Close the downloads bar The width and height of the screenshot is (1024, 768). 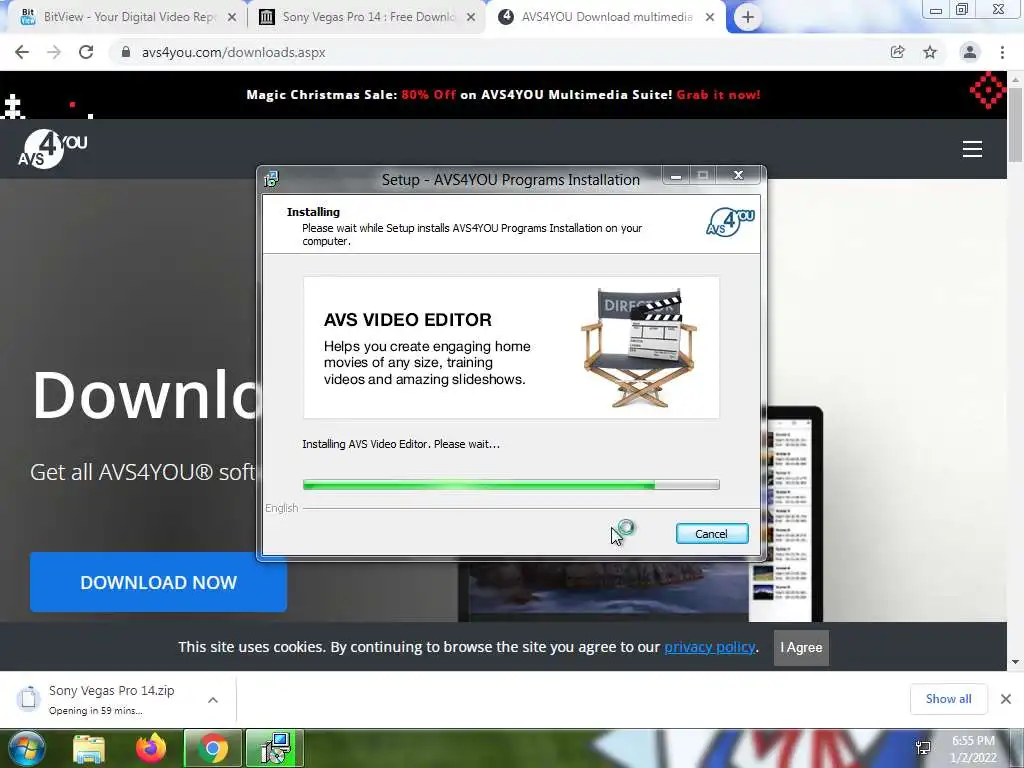click(x=1006, y=699)
